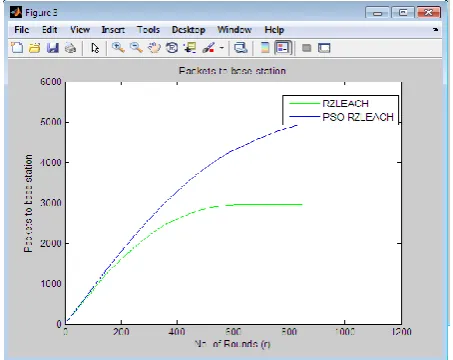453x360 pixels.
Task: Toggle the Insert Colorbar icon
Action: (x=265, y=48)
